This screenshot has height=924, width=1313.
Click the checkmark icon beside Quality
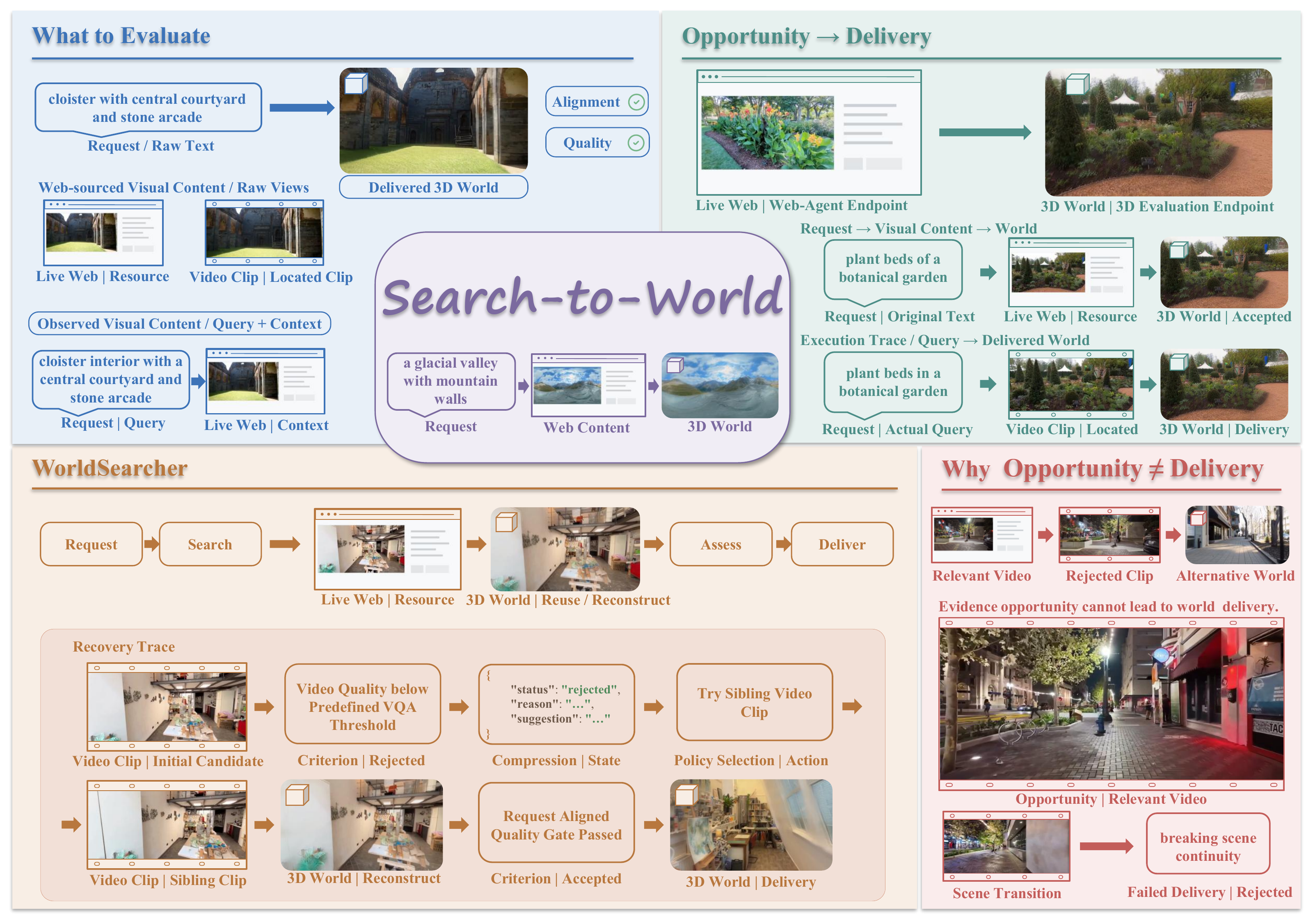(636, 143)
